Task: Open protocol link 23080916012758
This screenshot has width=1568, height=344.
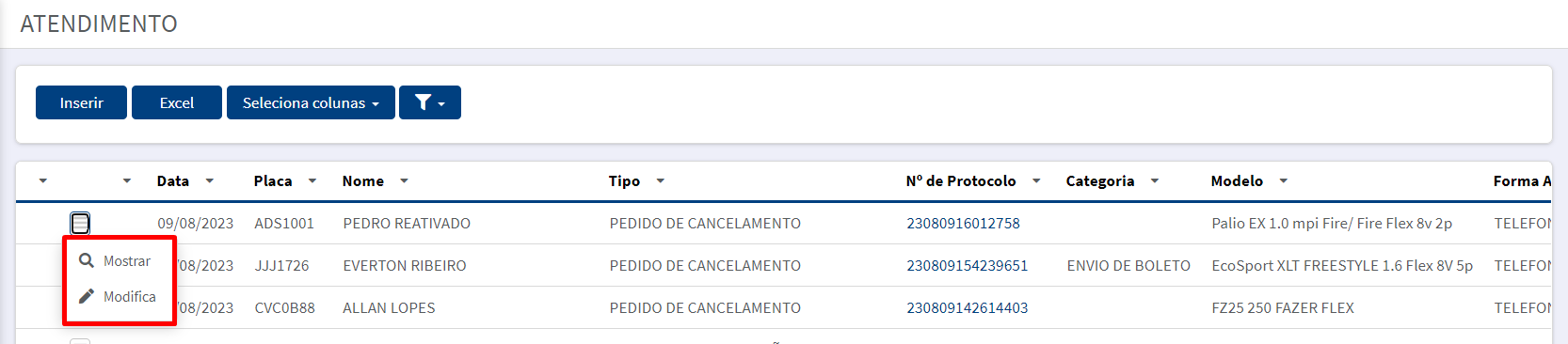Action: pyautogui.click(x=963, y=223)
